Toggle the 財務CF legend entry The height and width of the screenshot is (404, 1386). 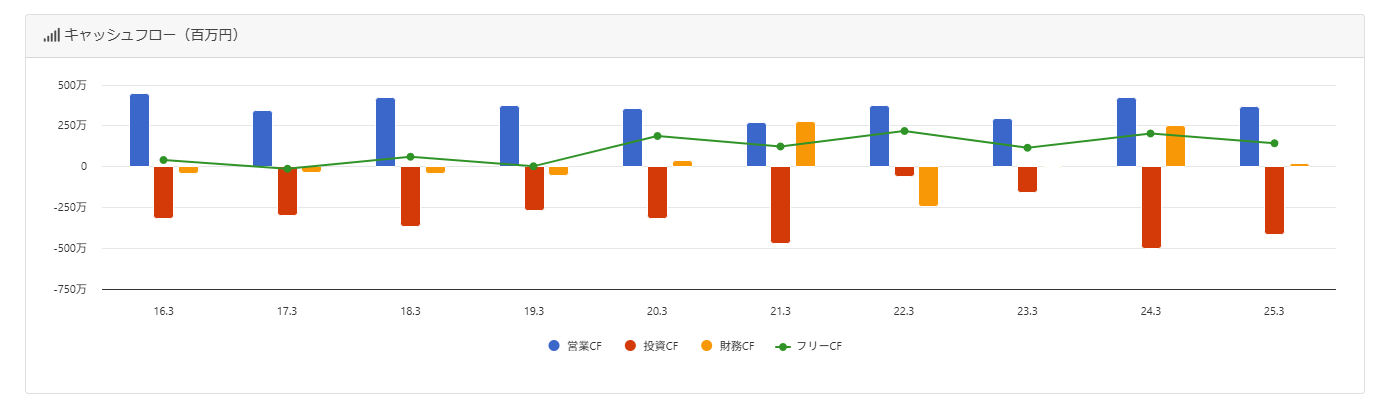[x=727, y=346]
